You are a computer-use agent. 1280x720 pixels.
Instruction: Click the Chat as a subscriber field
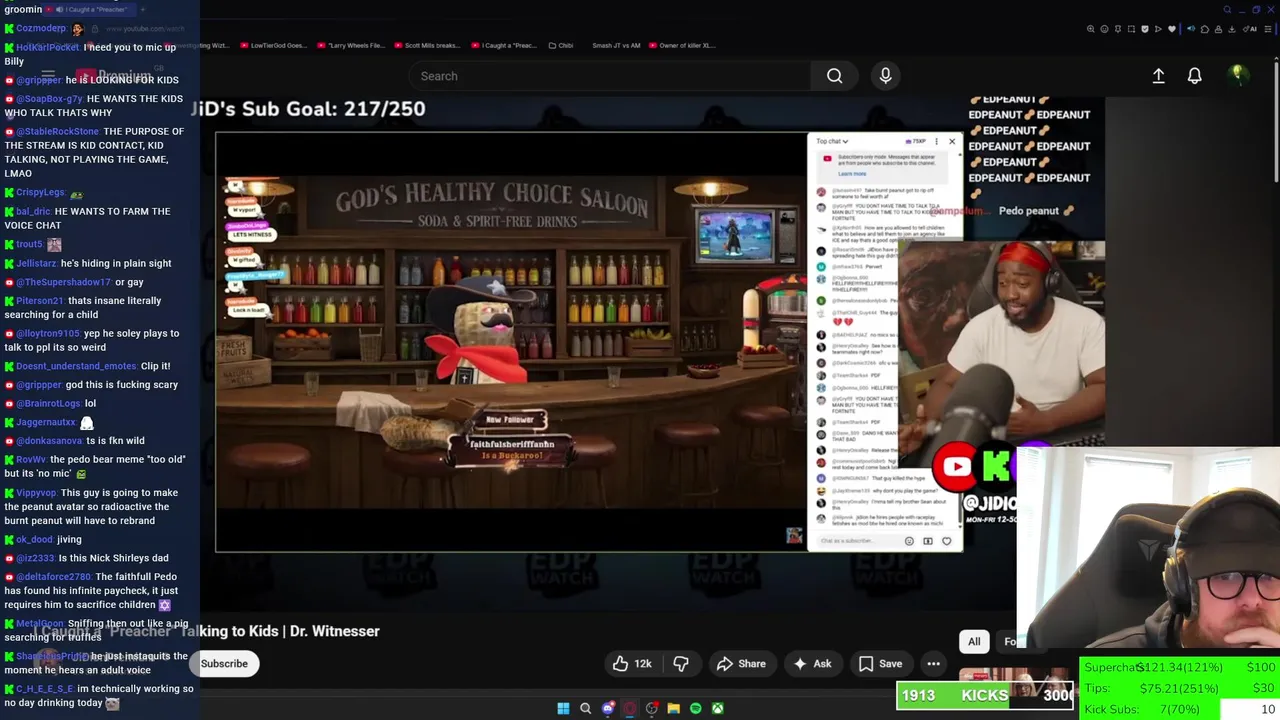click(x=860, y=541)
